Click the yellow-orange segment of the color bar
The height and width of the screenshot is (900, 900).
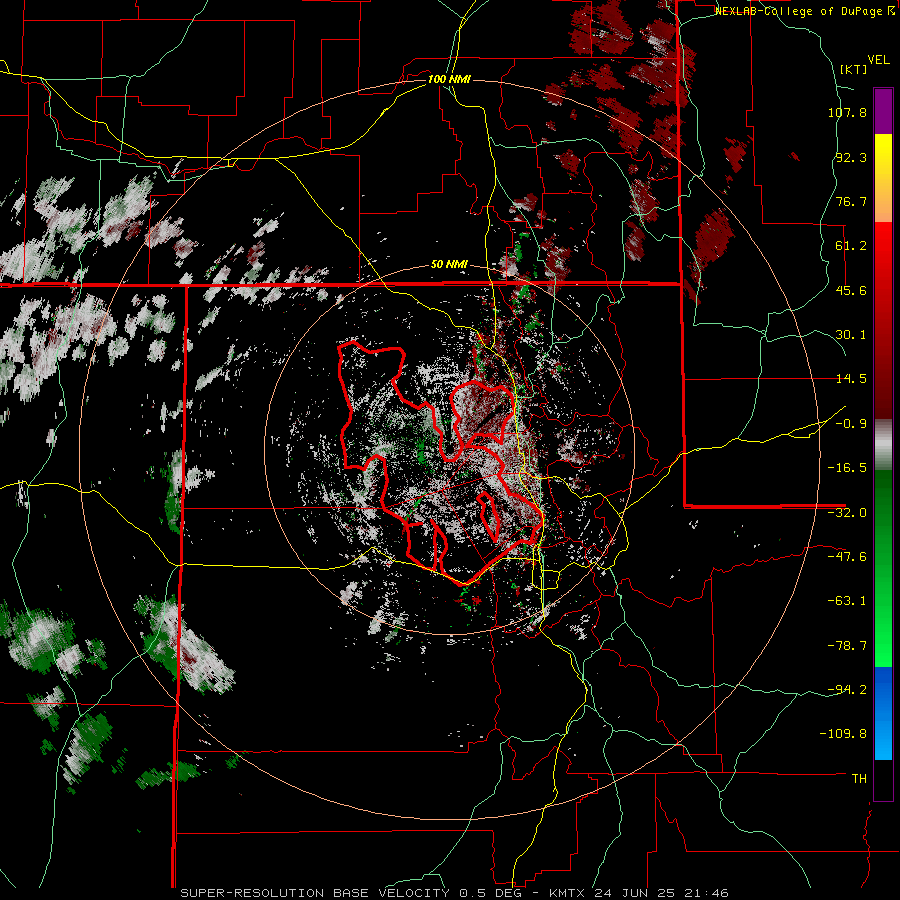click(x=883, y=178)
